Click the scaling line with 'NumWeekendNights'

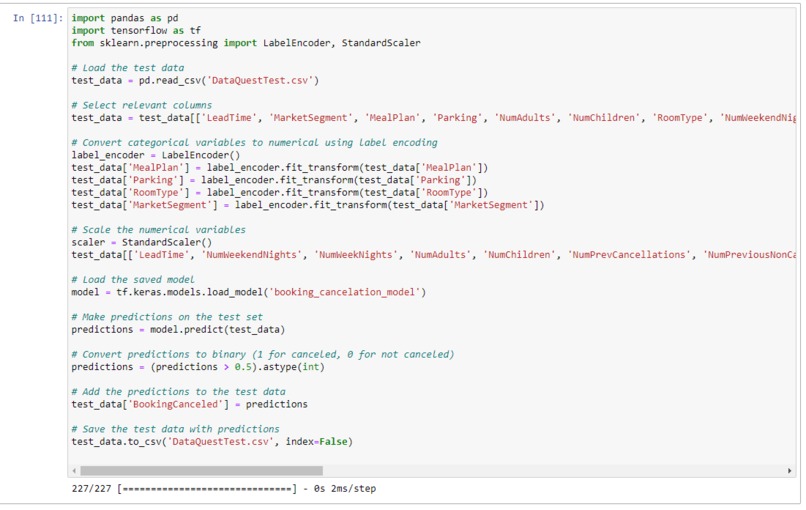pos(433,254)
